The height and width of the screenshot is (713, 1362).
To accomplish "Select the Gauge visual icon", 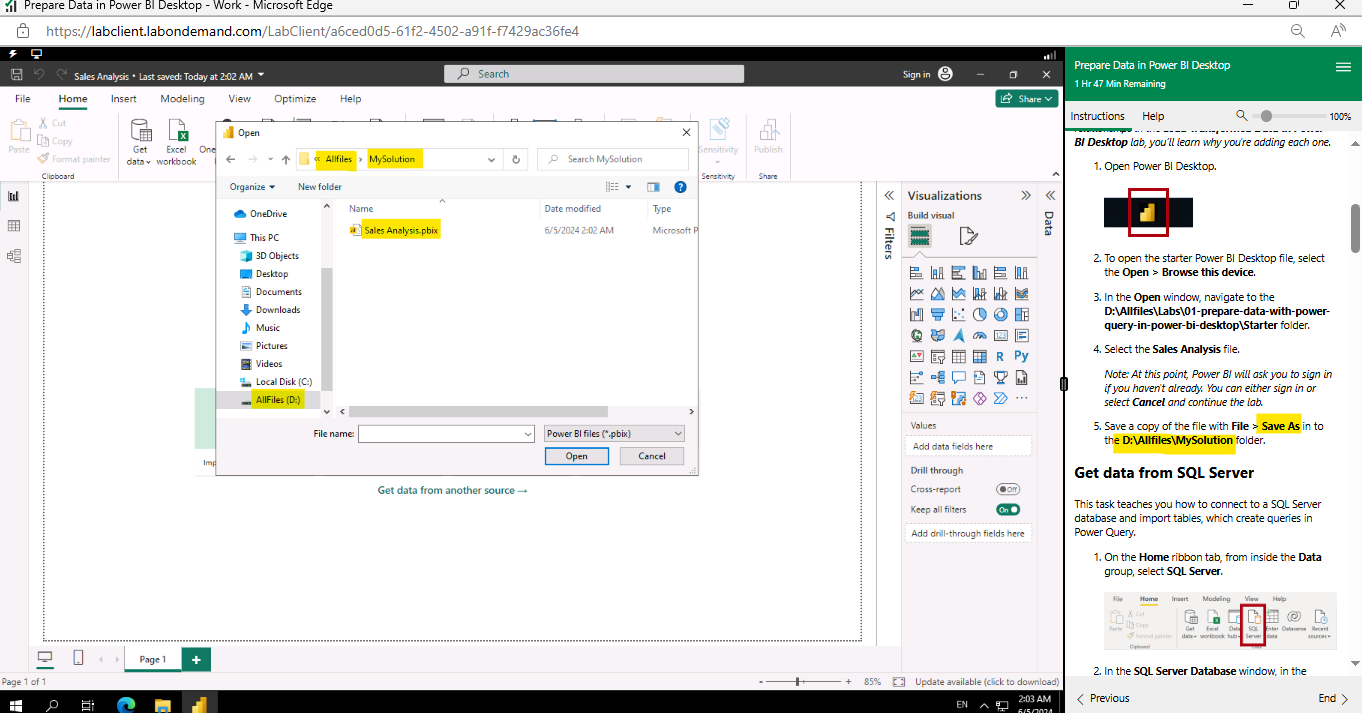I will tap(980, 336).
